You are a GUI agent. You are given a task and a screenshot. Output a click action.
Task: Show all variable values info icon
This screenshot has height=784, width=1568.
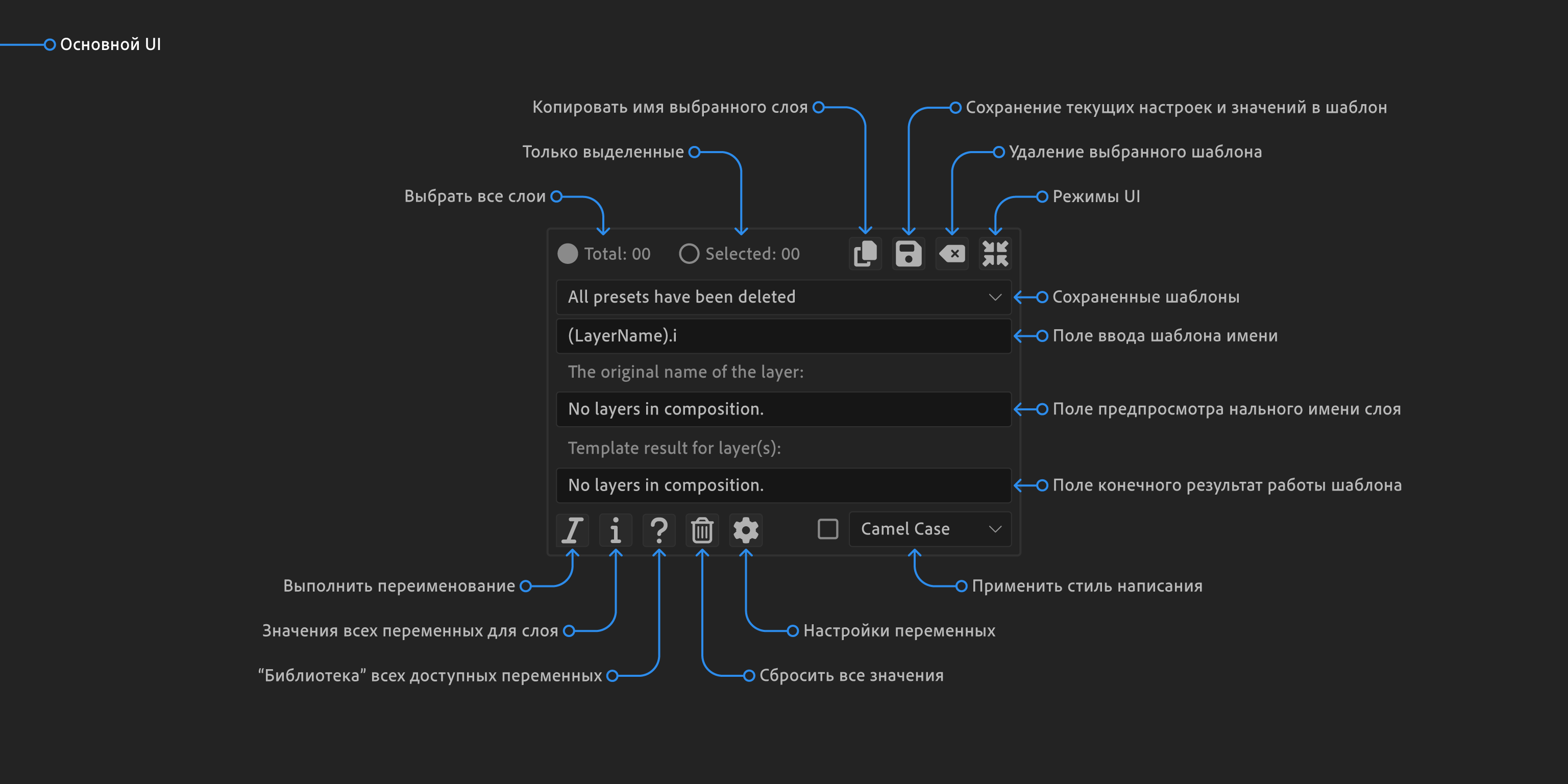click(616, 530)
